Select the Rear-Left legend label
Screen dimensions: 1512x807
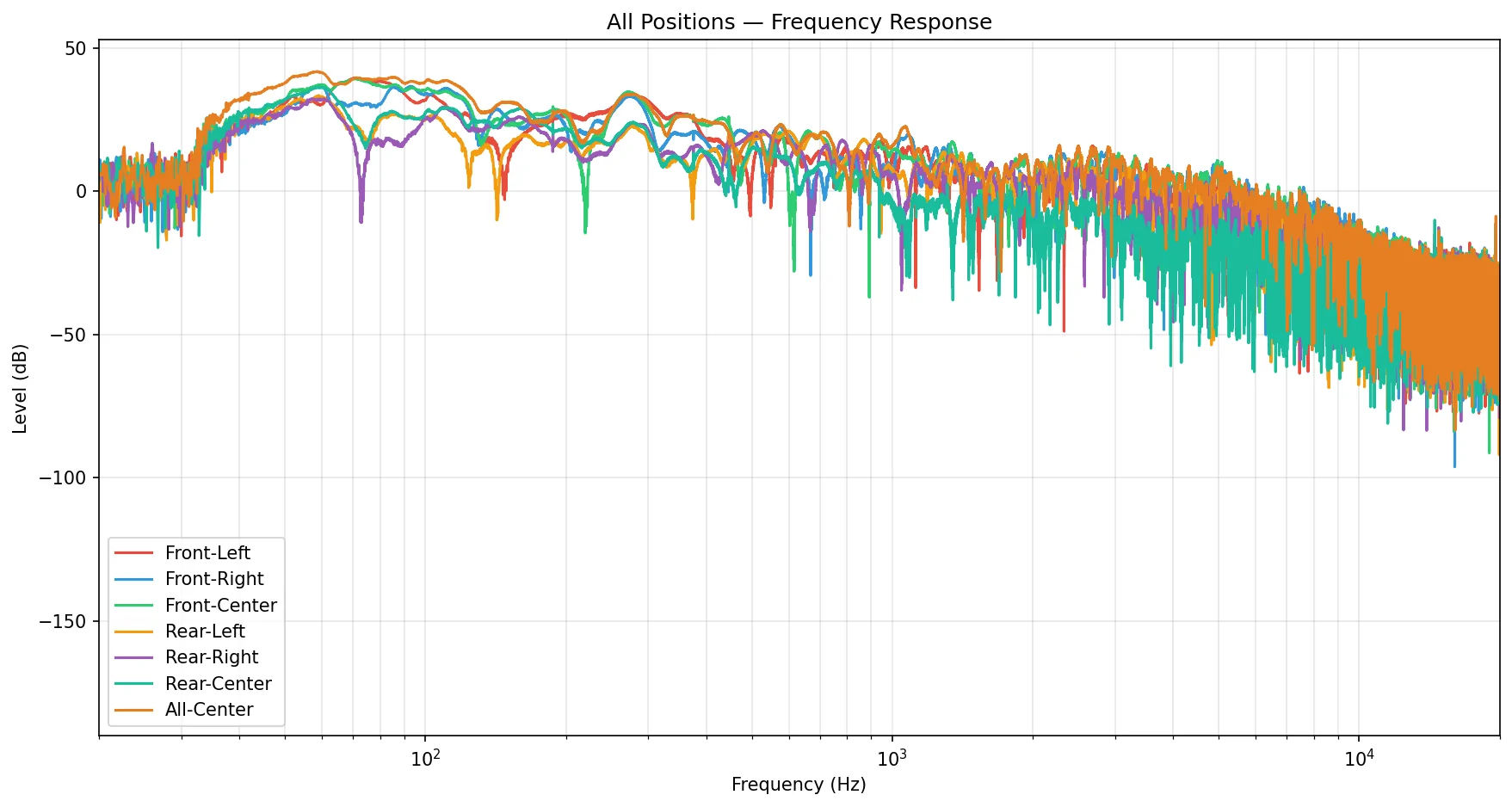205,631
